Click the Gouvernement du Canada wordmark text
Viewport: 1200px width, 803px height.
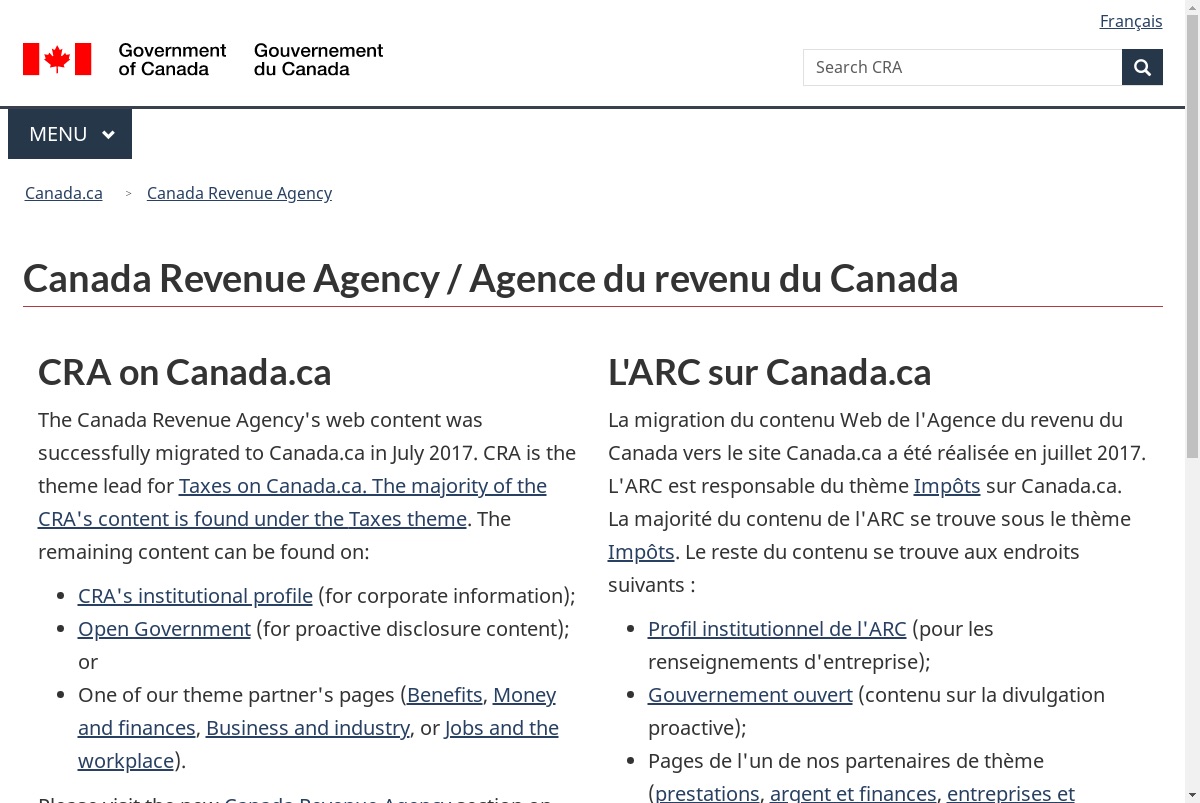pyautogui.click(x=318, y=59)
